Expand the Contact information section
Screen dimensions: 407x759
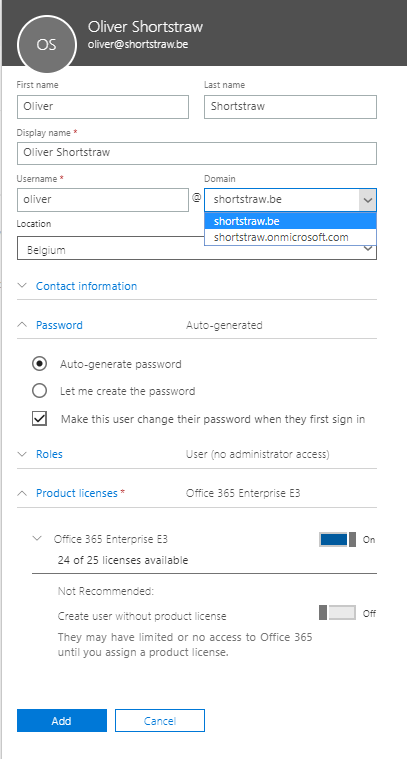[87, 286]
